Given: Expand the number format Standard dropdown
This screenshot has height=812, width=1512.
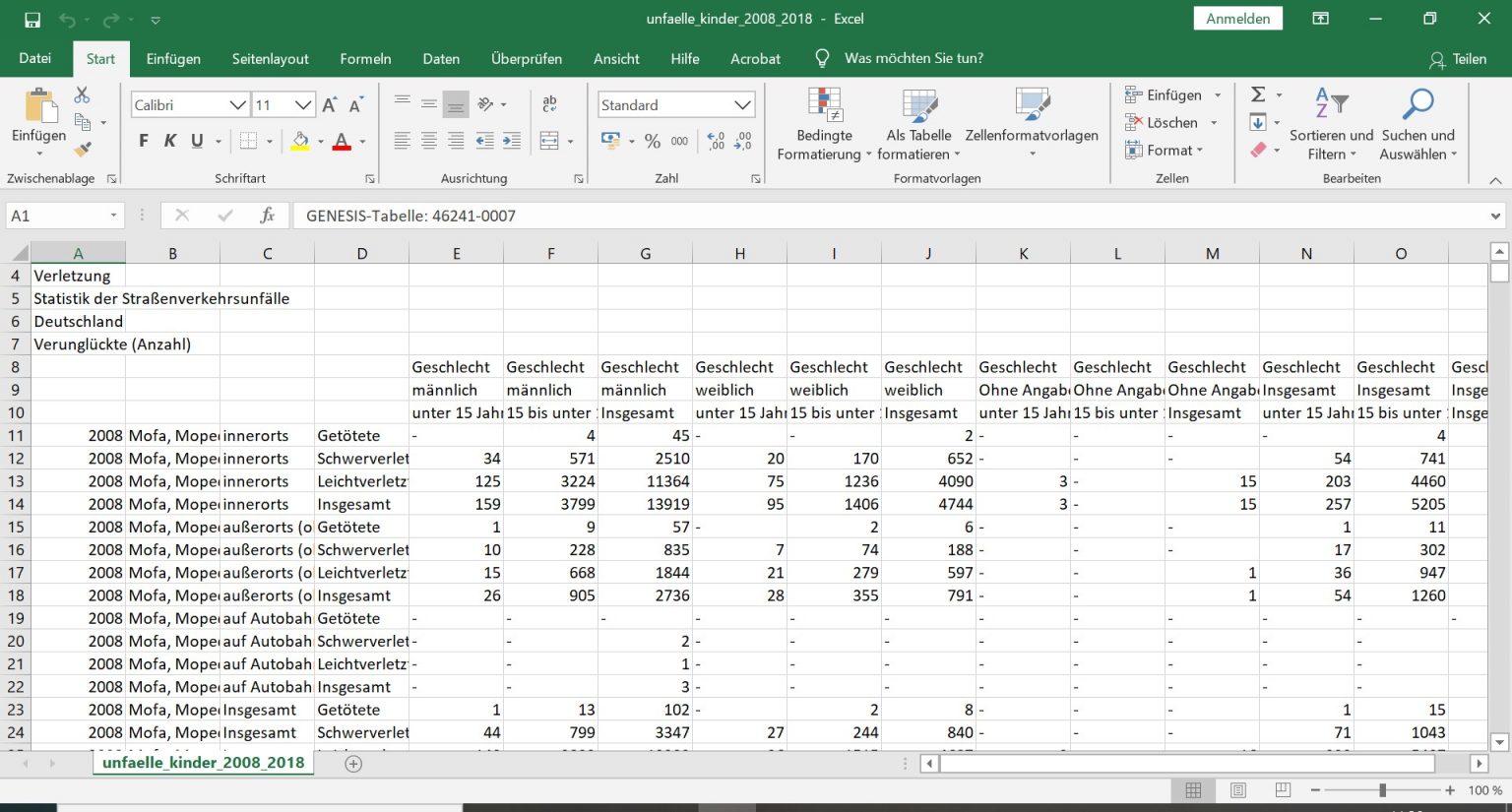Looking at the screenshot, I should [x=742, y=105].
